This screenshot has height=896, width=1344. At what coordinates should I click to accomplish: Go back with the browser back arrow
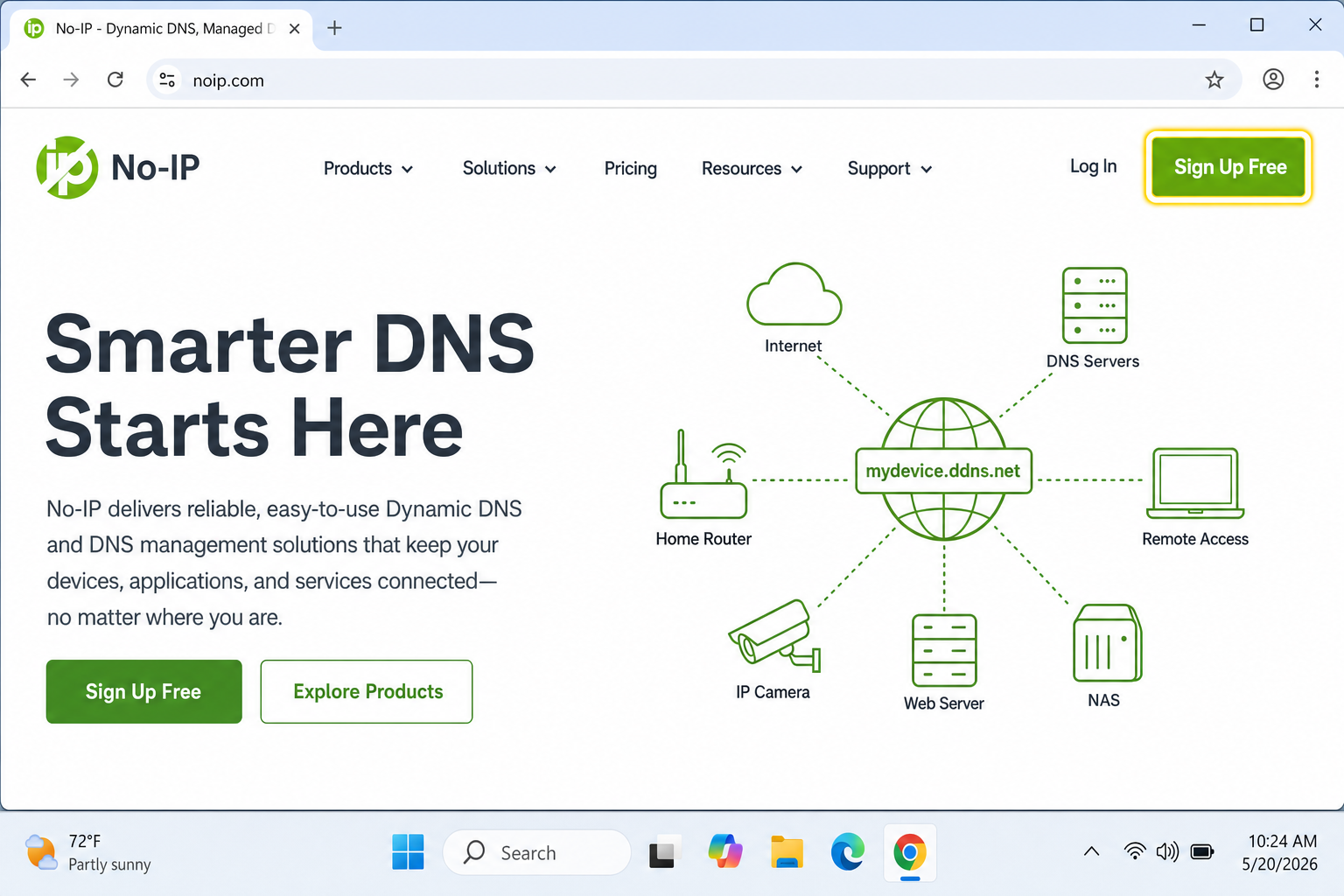[x=28, y=80]
